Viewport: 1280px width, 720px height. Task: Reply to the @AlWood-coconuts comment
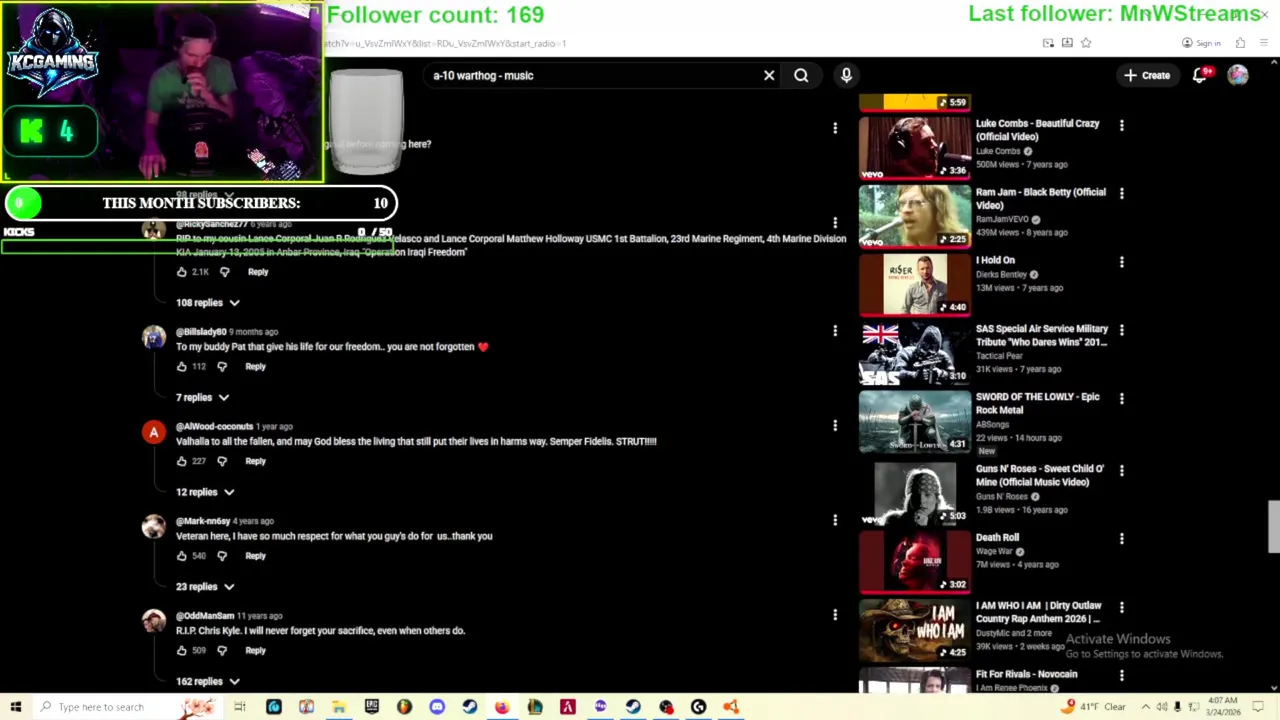(255, 461)
